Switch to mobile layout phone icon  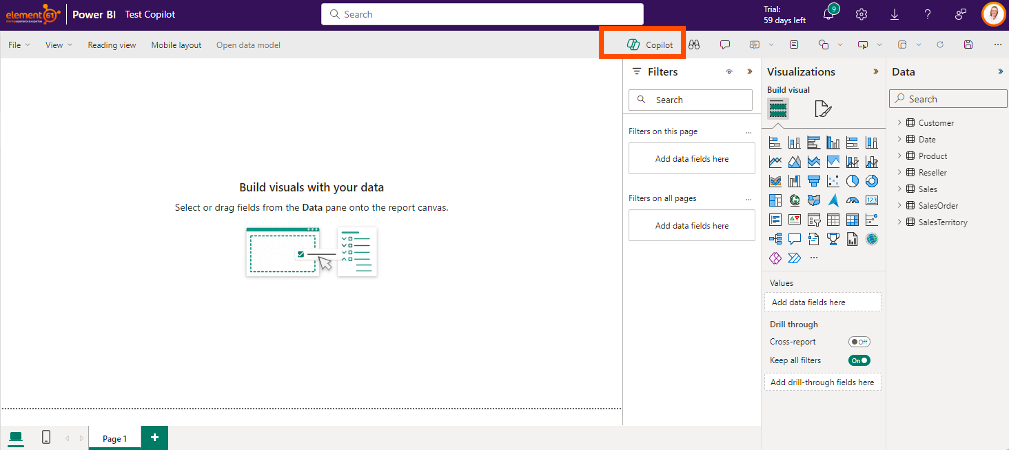46,438
